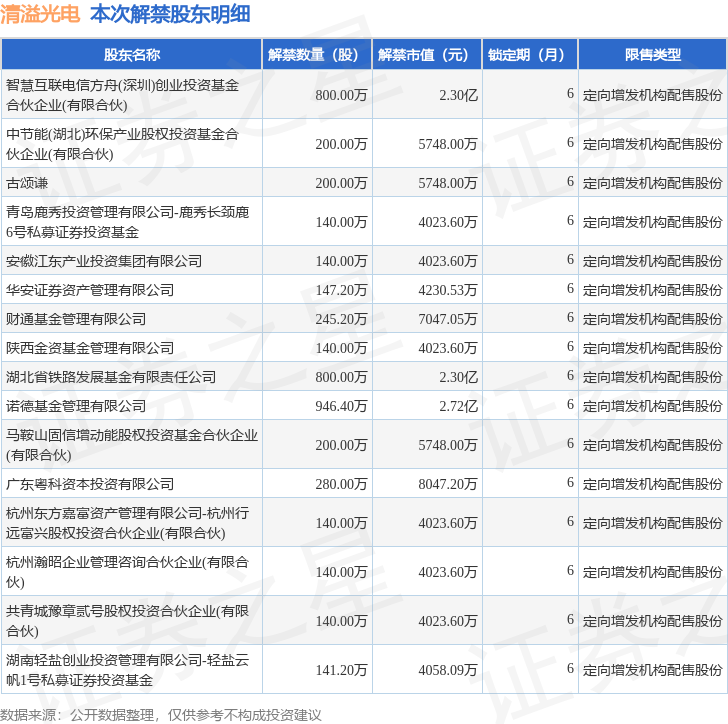This screenshot has height=724, width=728.
Task: Click the 股东名称 column header
Action: point(132,55)
